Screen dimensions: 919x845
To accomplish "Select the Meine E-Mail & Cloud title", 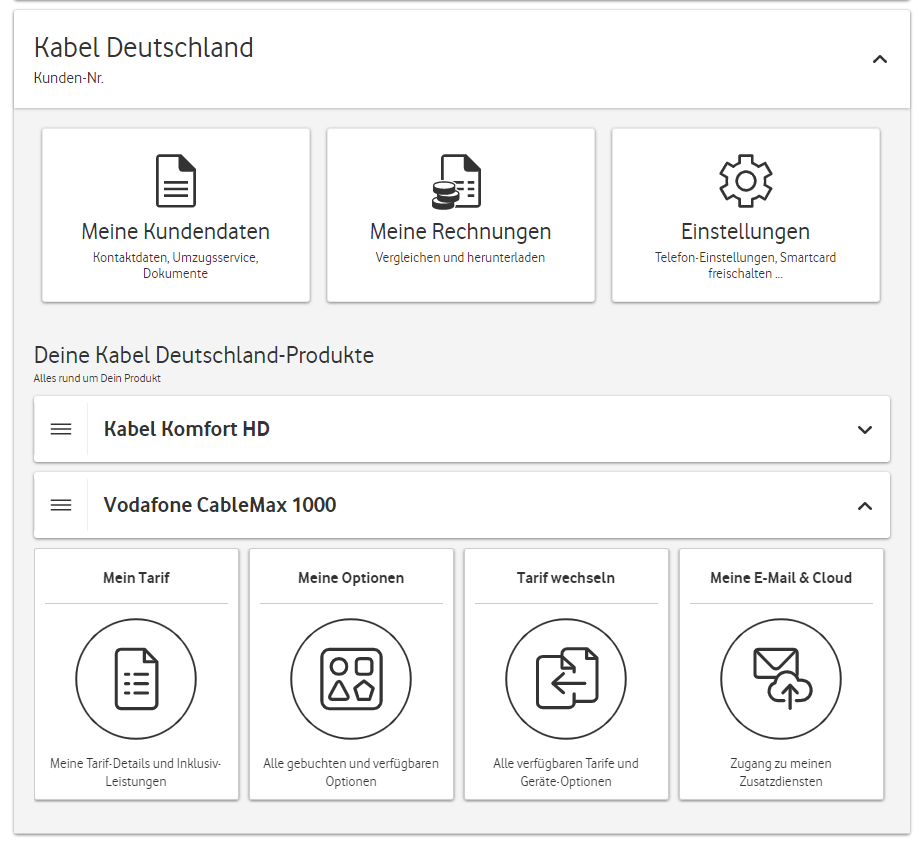I will click(x=781, y=578).
